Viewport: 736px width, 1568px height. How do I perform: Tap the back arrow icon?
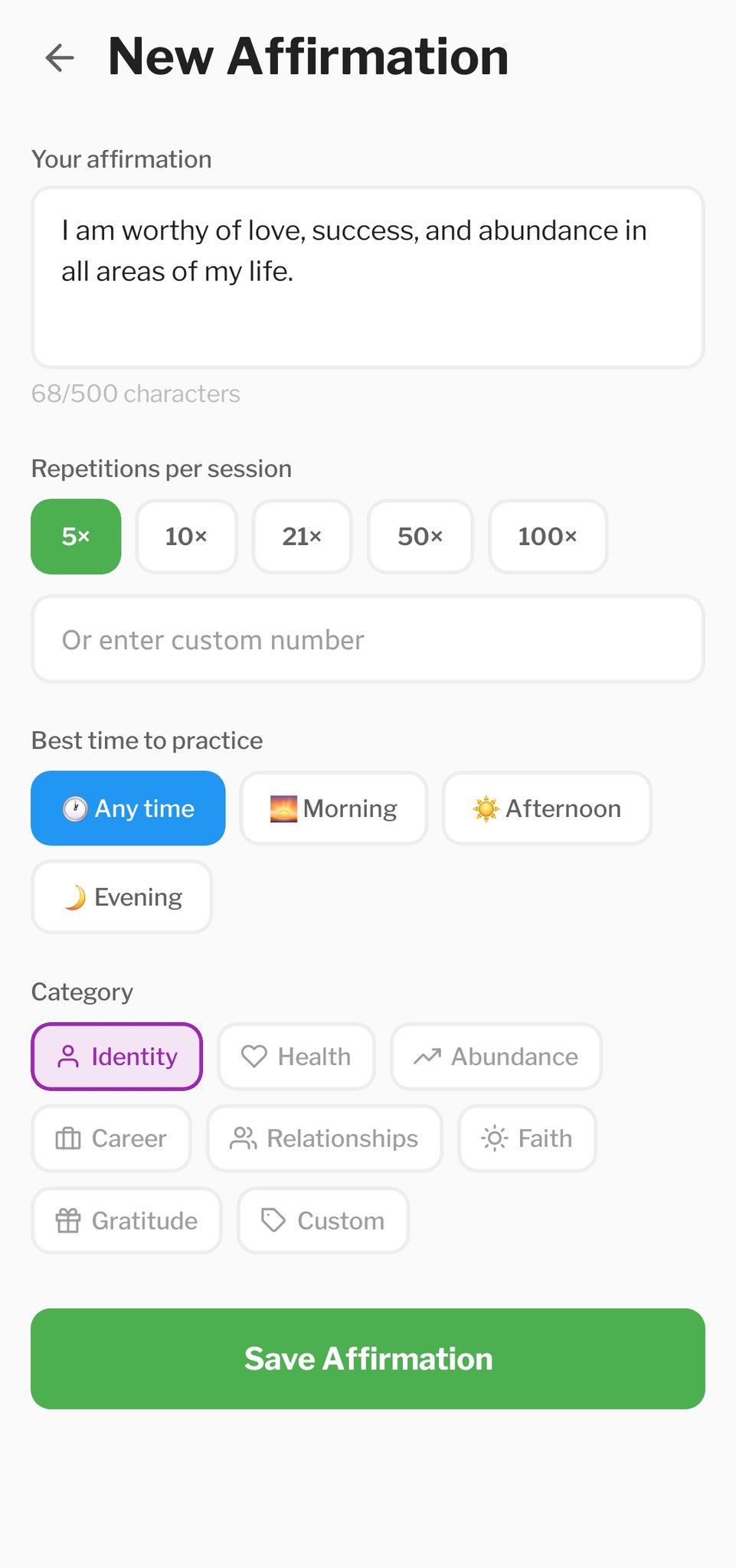60,57
